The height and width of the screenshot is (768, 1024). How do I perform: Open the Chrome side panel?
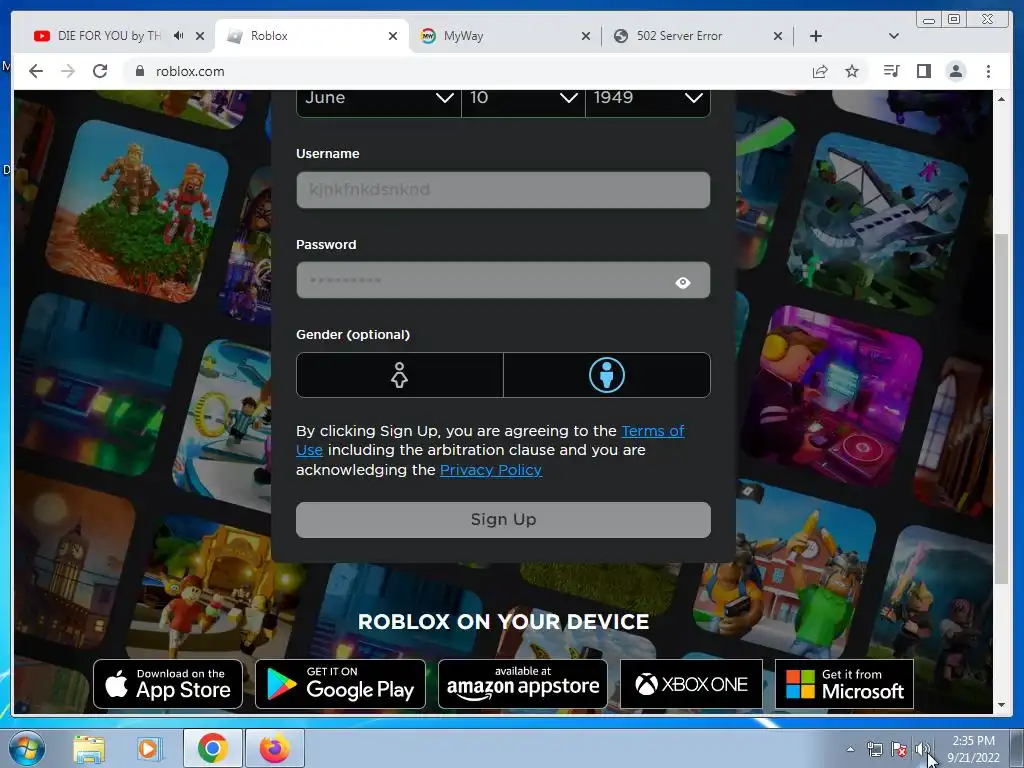point(923,71)
